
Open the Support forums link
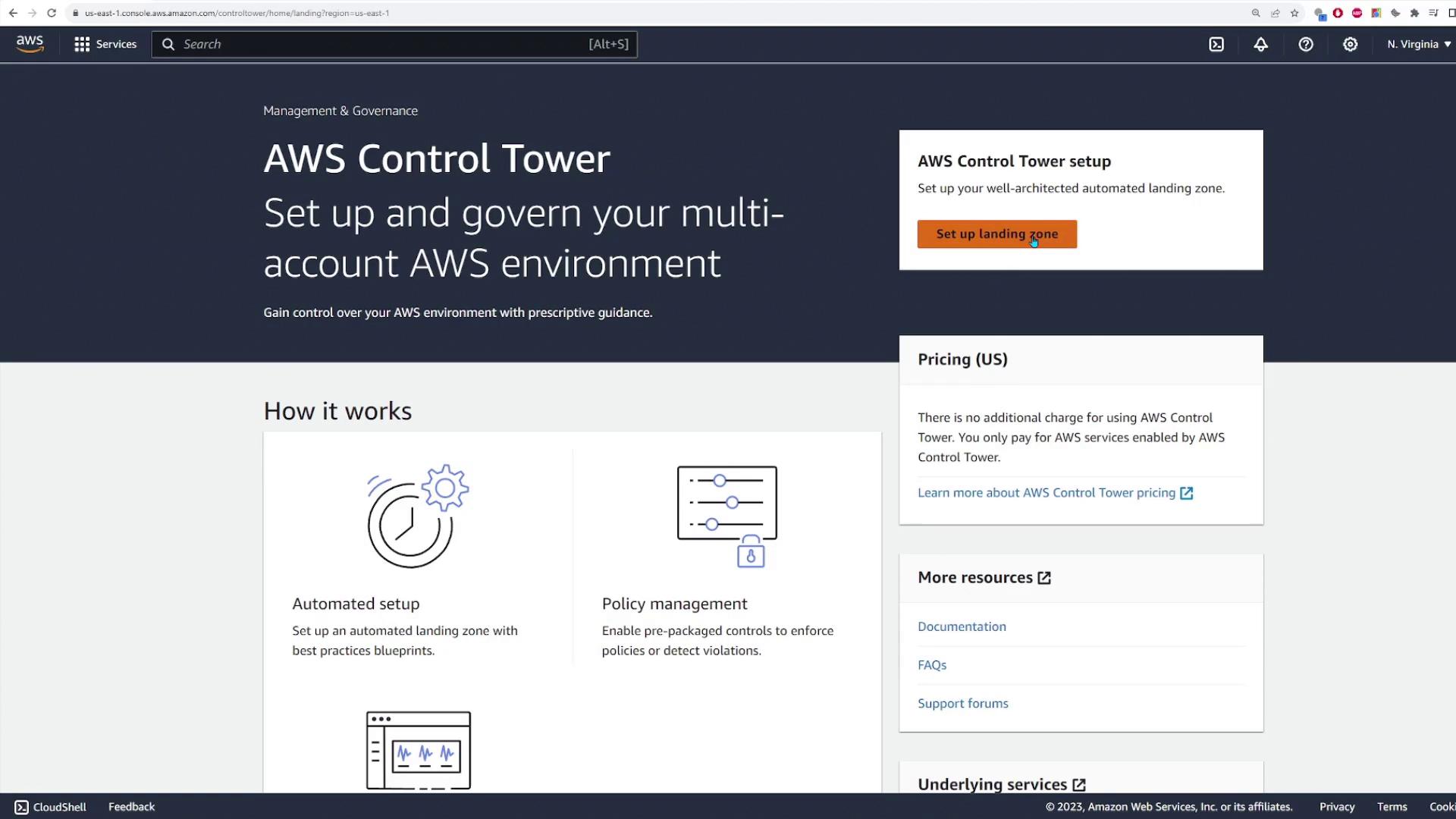pos(962,703)
